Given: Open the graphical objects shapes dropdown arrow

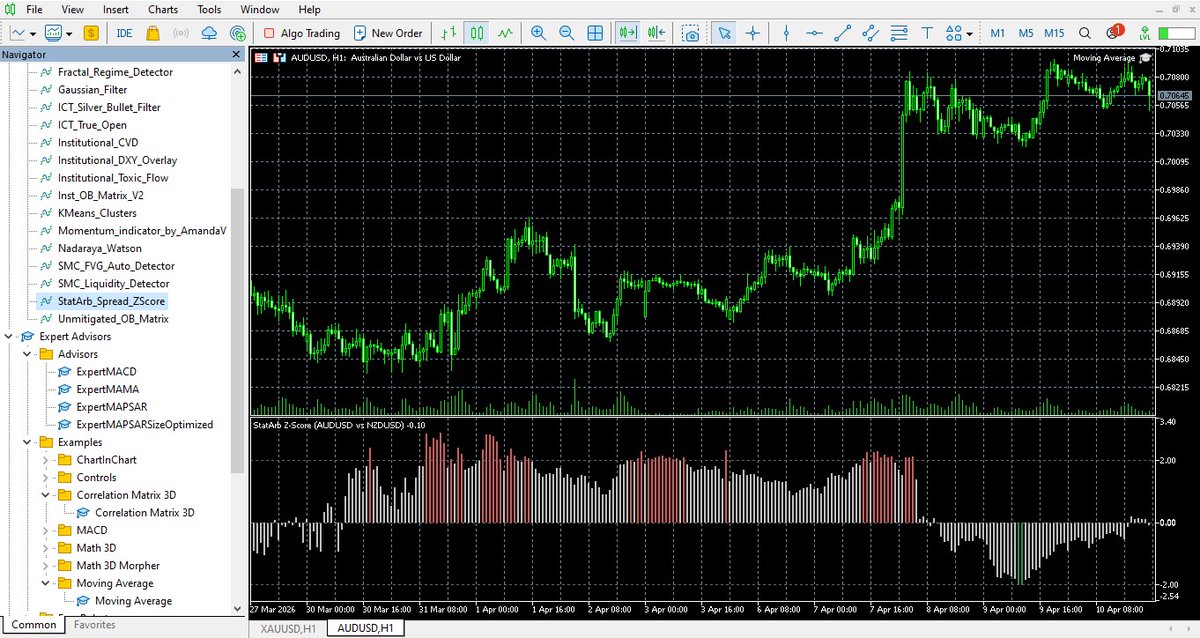Looking at the screenshot, I should [x=970, y=34].
